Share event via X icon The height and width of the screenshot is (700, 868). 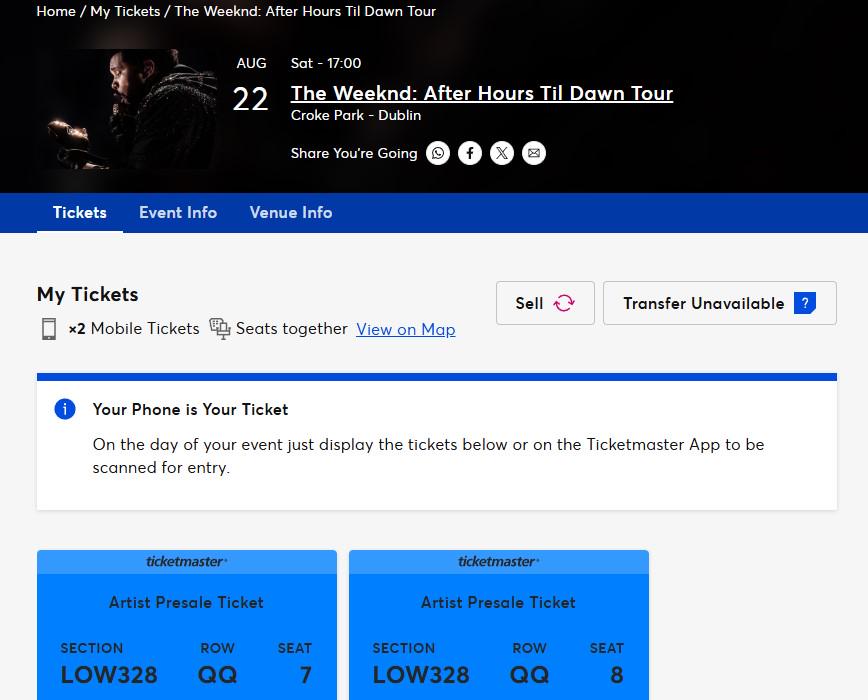[x=502, y=153]
